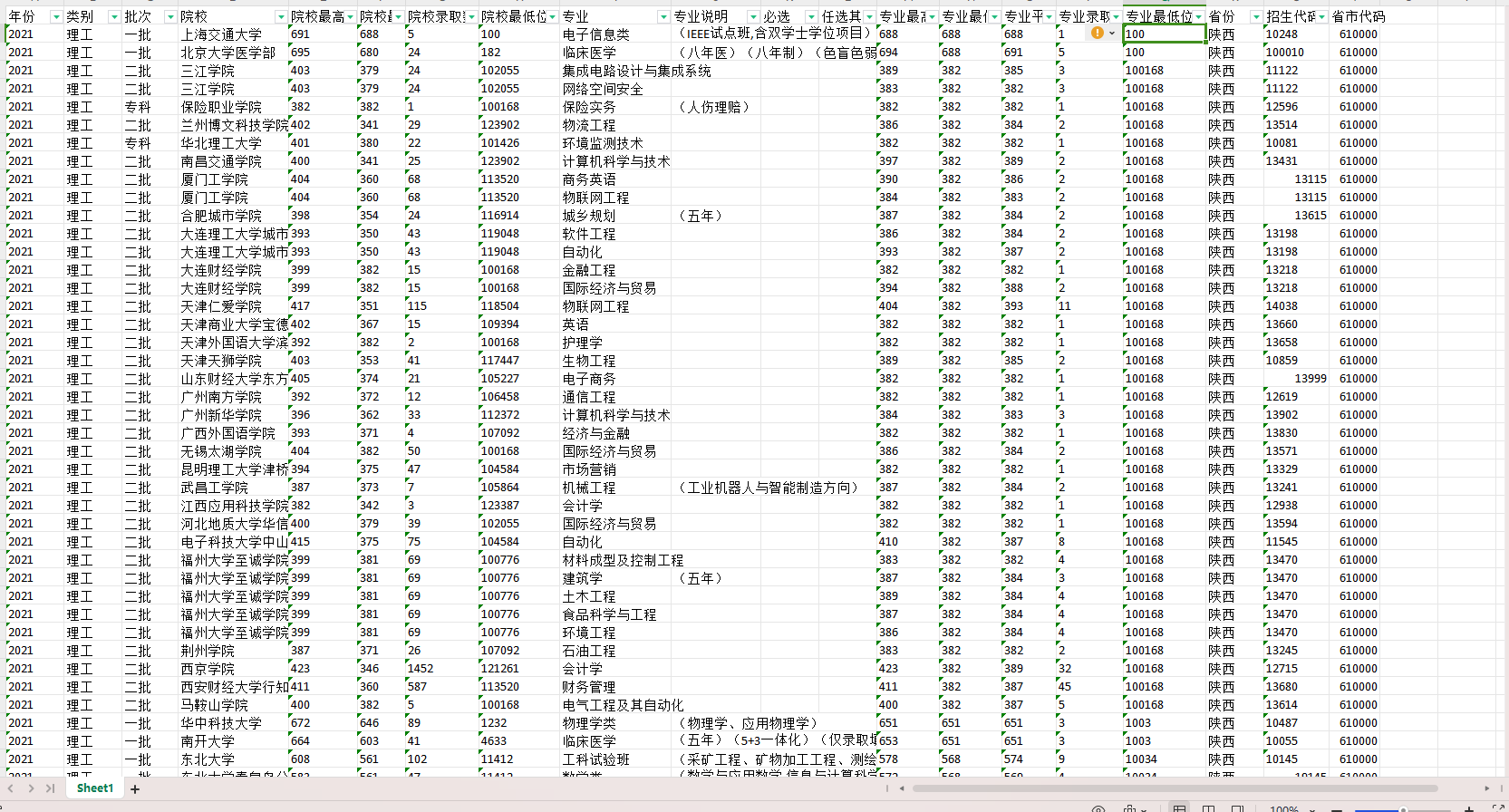The image size is (1509, 812).
Task: Add a new sheet with the plus button
Action: coord(135,789)
